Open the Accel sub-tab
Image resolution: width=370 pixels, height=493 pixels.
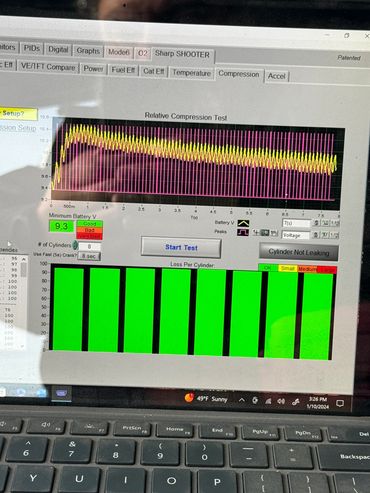(x=277, y=76)
